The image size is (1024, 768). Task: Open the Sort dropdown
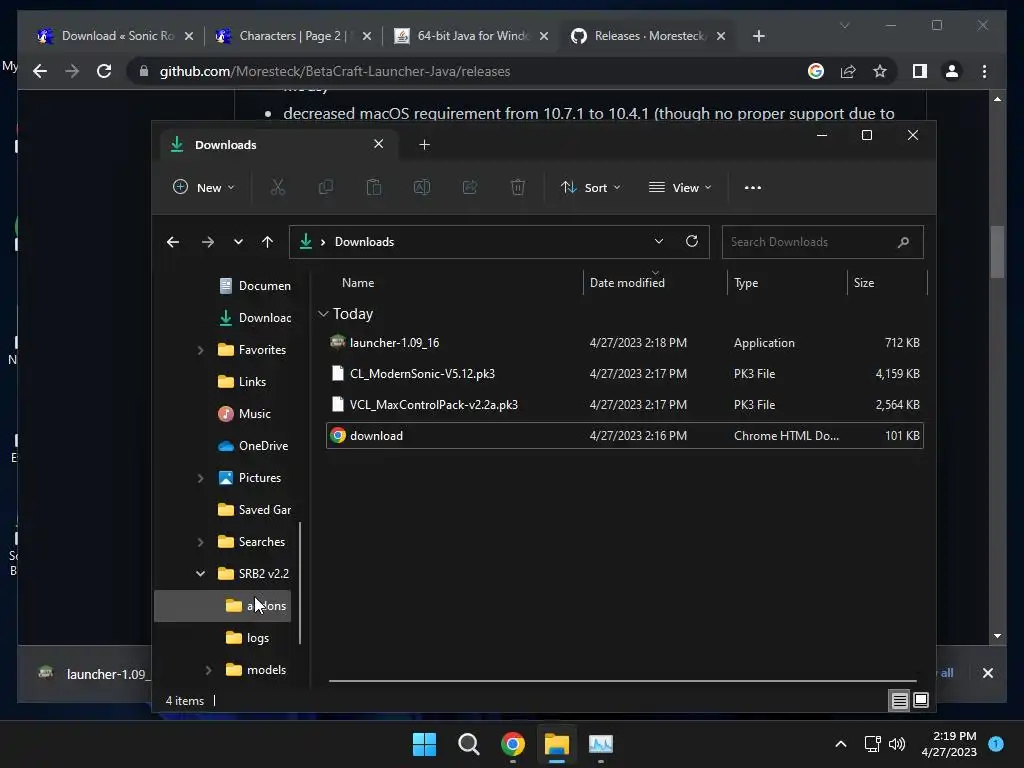[590, 187]
